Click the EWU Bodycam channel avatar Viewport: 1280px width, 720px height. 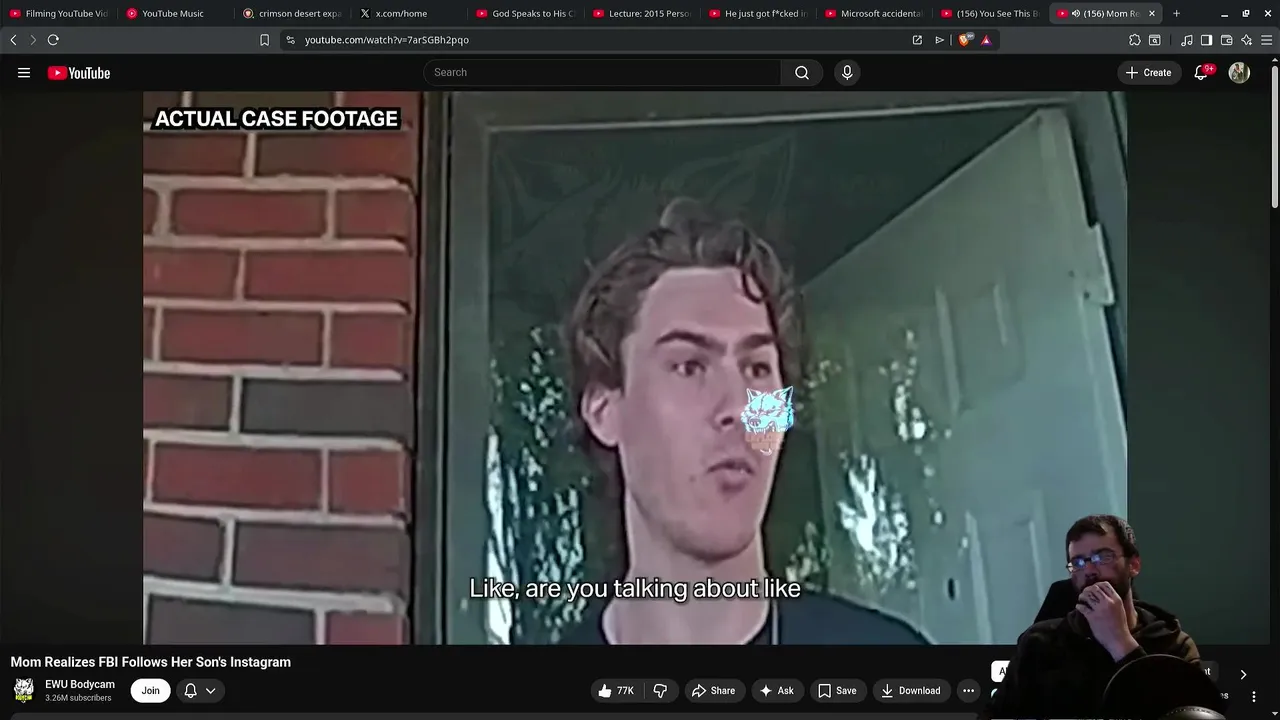click(24, 690)
